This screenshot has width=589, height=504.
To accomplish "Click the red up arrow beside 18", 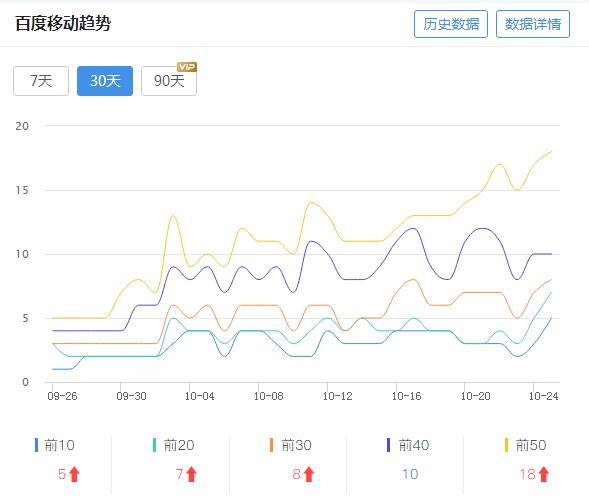I will [544, 474].
